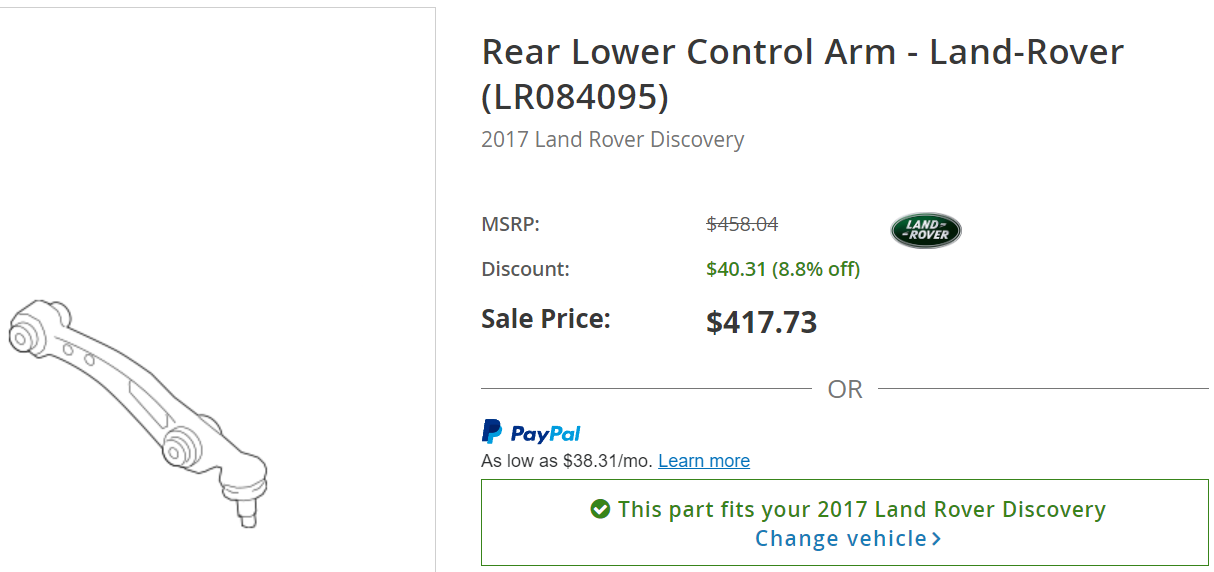Viewport: 1214px width, 572px height.
Task: Click the PayPal wordmark text
Action: [546, 433]
